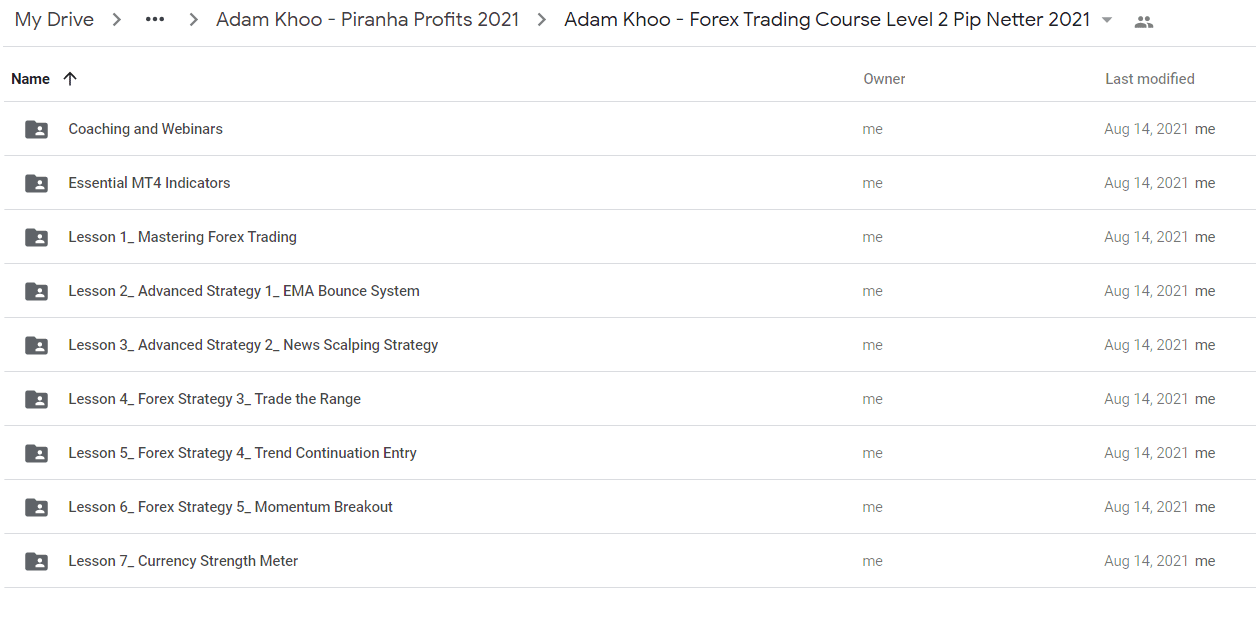Click the Essential MT4 Indicators folder icon
The image size is (1256, 626).
tap(36, 183)
